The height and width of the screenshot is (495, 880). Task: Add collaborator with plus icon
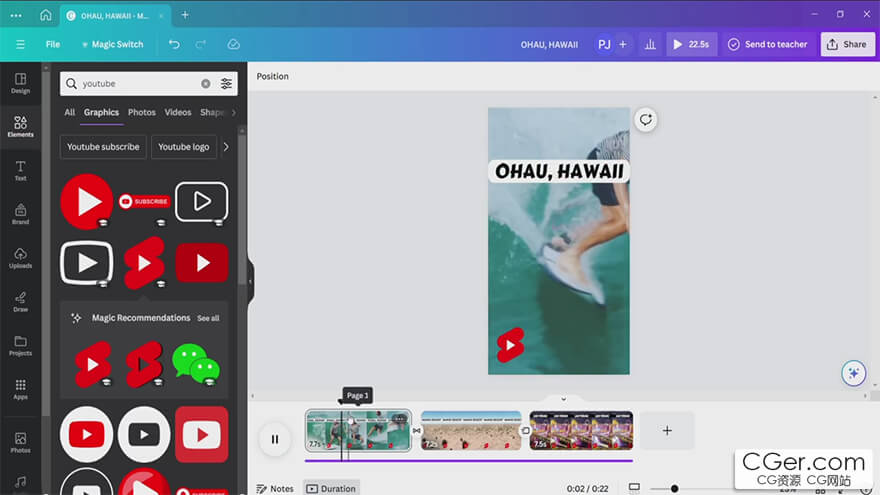pyautogui.click(x=623, y=44)
